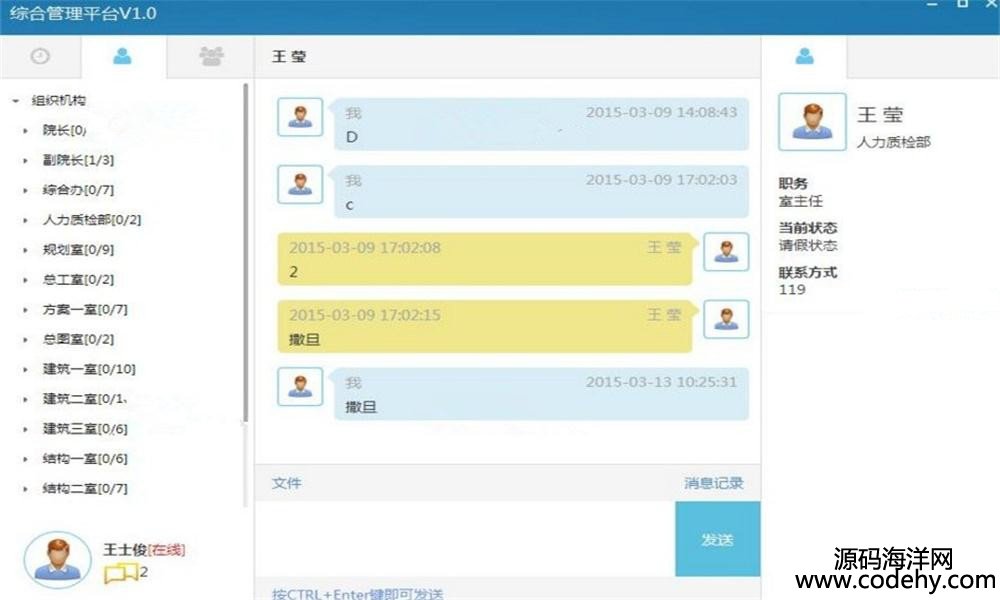Click the avatar beside message D
Image resolution: width=1000 pixels, height=600 pixels.
point(300,117)
